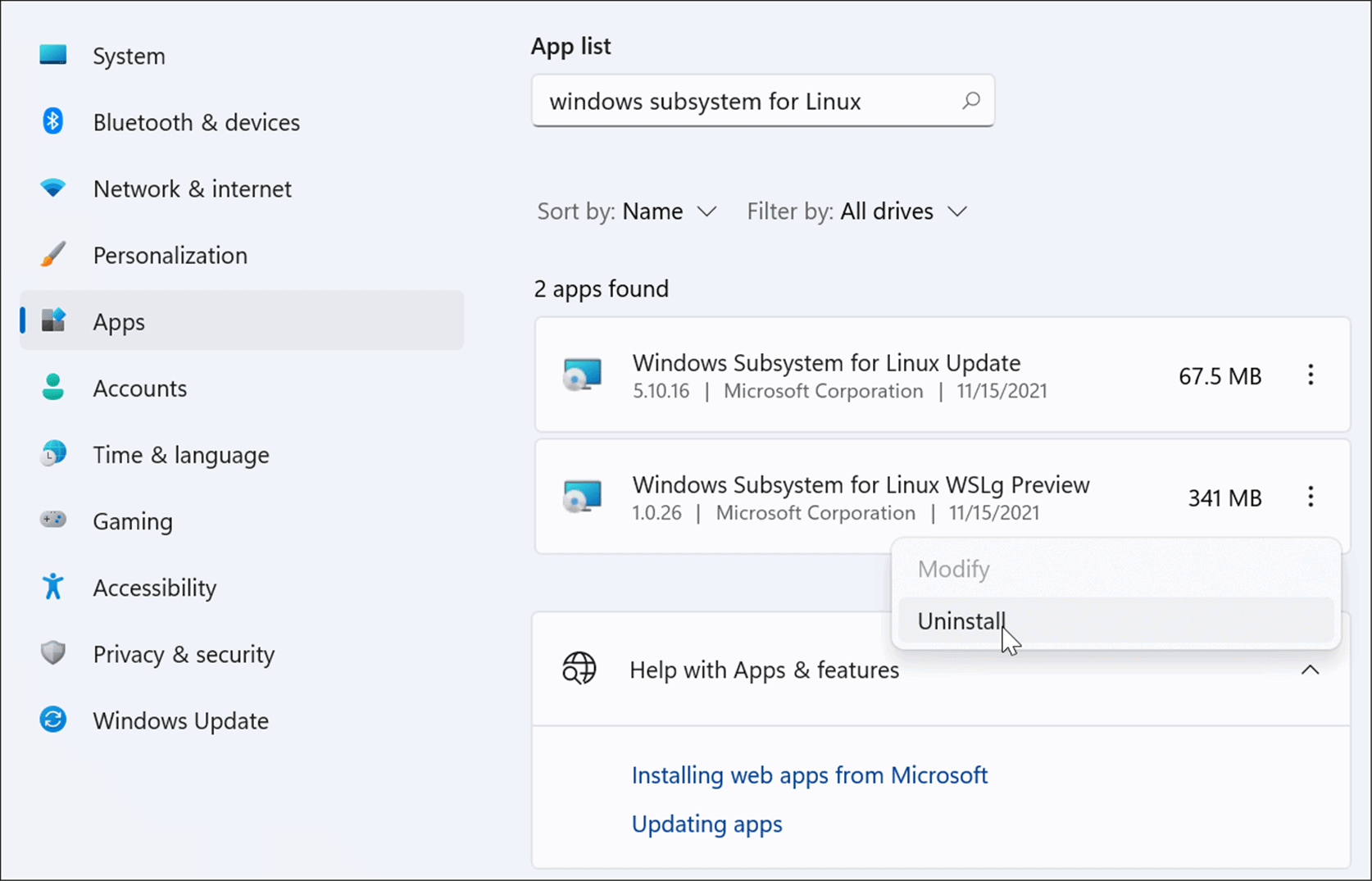Click the Accessibility figure icon

[x=53, y=586]
